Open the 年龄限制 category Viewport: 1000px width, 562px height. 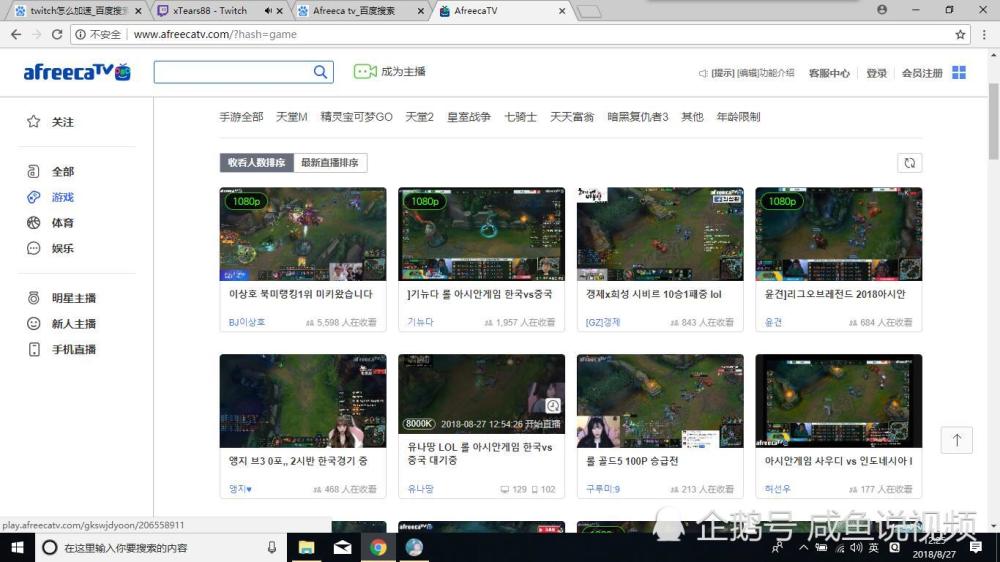[738, 117]
